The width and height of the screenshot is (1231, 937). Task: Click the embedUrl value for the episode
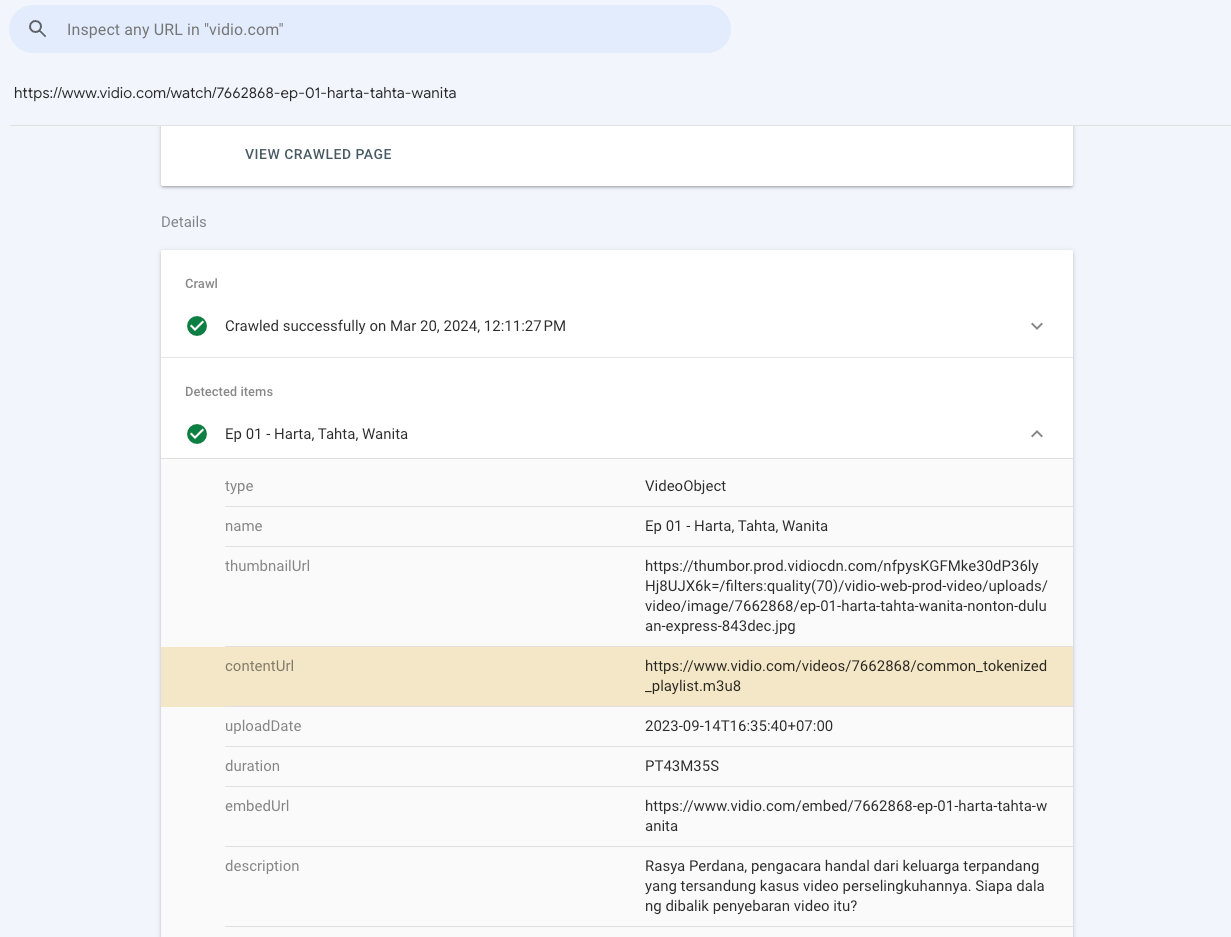pyautogui.click(x=846, y=816)
